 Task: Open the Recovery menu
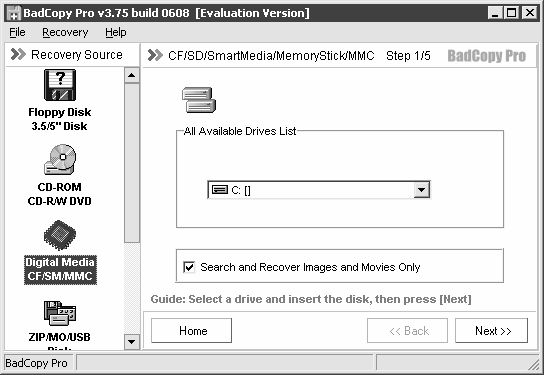(x=65, y=32)
